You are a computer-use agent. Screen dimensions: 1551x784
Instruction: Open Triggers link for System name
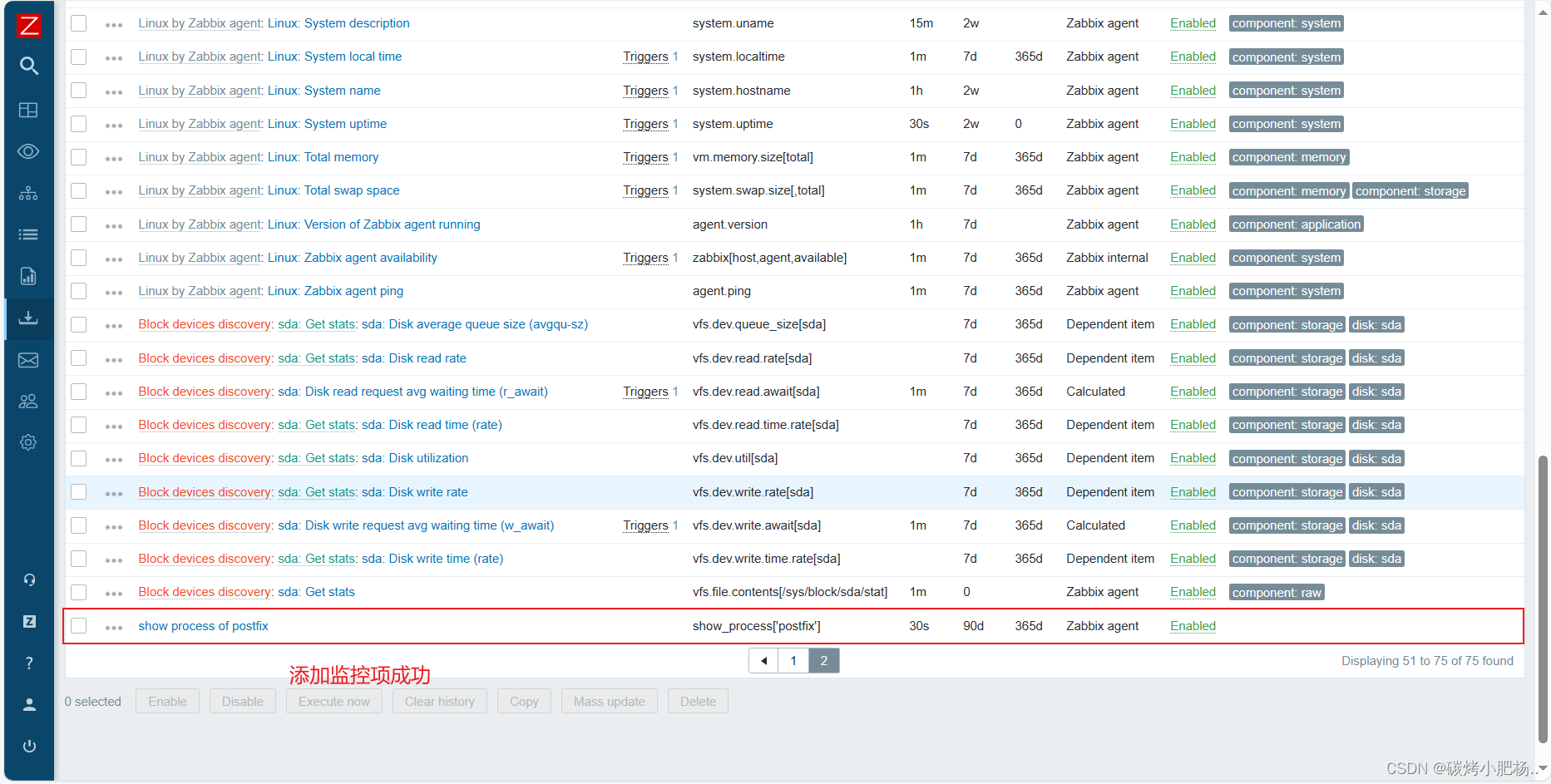(645, 91)
